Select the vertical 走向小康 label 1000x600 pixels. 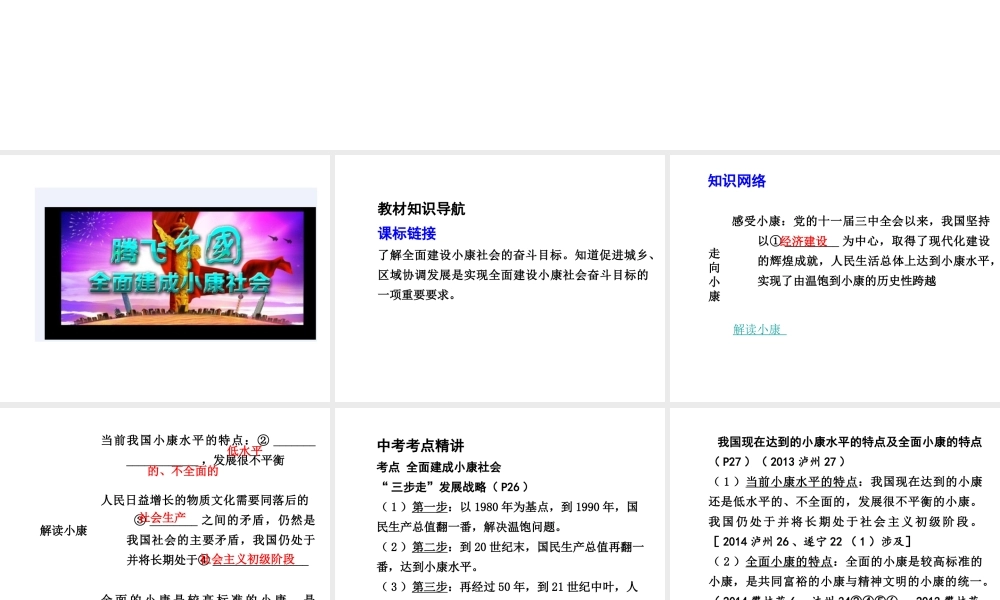tap(714, 275)
